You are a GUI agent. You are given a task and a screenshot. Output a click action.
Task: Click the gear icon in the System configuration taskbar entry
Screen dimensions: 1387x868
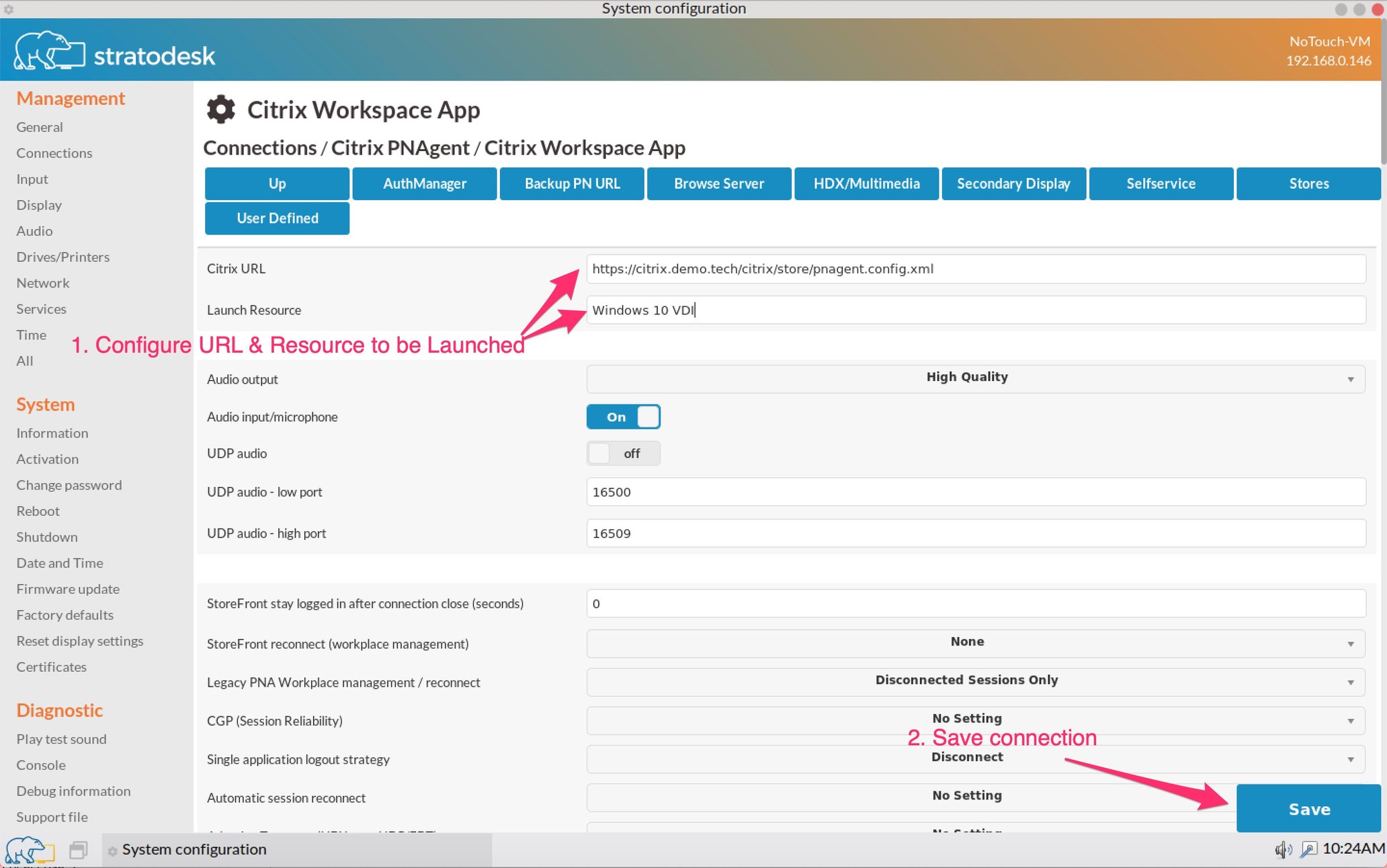pyautogui.click(x=112, y=850)
